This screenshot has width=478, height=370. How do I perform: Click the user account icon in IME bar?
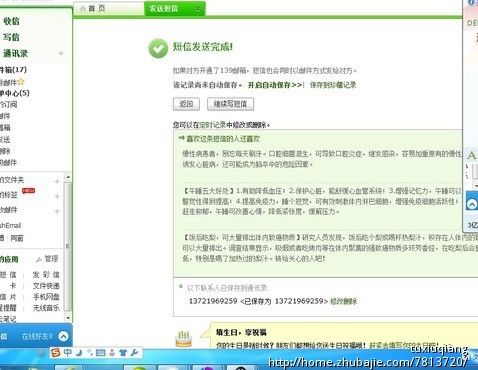(x=112, y=353)
